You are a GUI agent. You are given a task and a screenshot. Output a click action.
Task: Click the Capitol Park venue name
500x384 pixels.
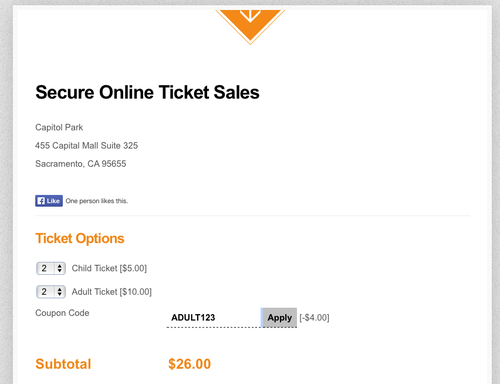click(59, 127)
